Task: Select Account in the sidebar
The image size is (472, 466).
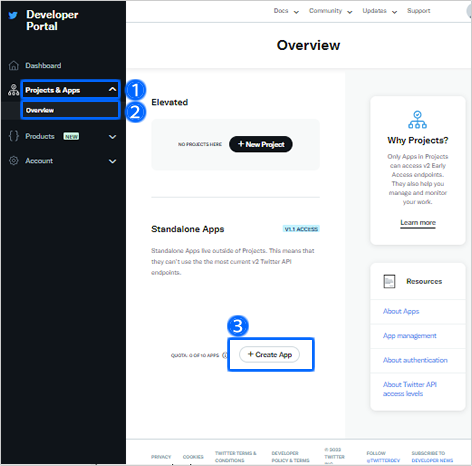Action: tap(39, 161)
